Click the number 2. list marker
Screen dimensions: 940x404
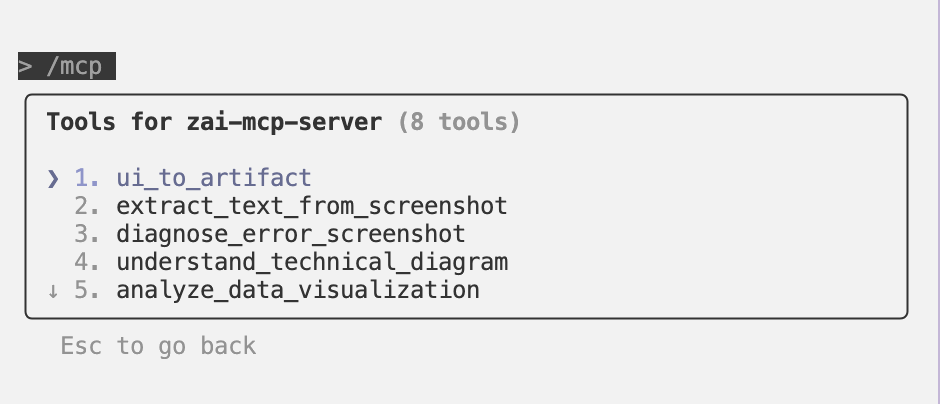[88, 207]
